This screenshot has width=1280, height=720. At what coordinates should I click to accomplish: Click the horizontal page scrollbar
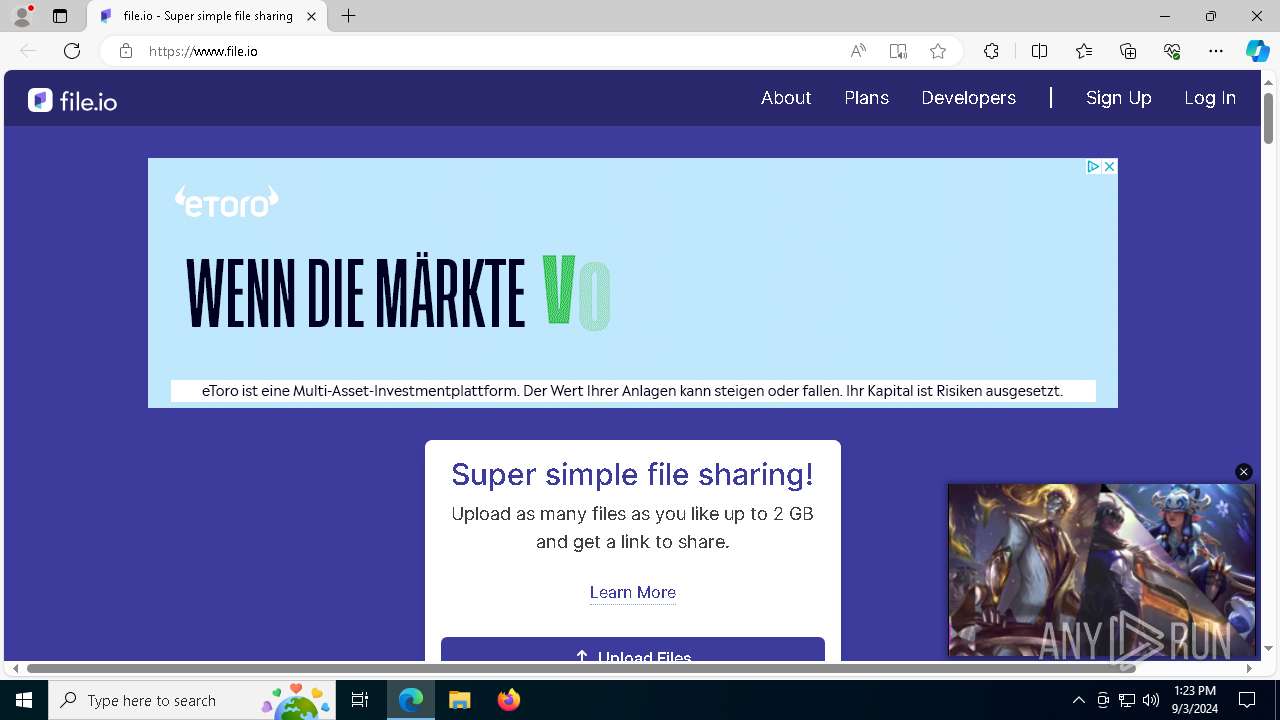click(x=581, y=668)
